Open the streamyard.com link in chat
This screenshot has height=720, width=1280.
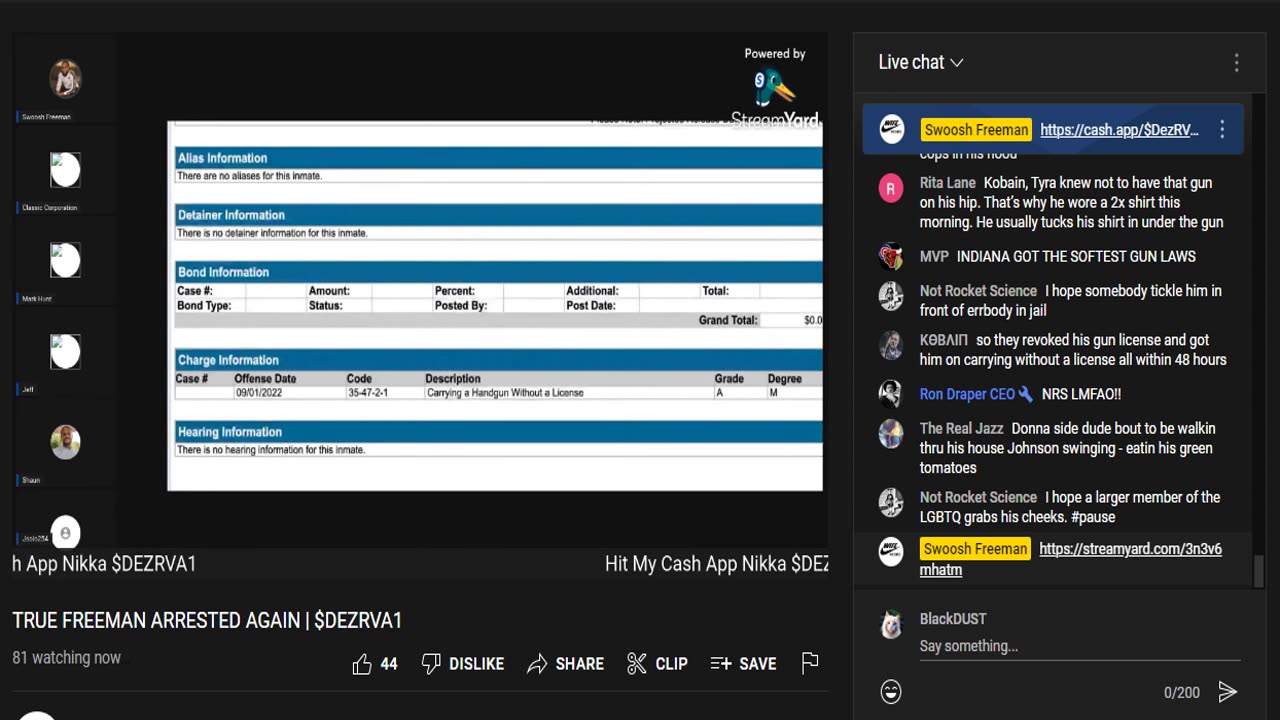(x=1071, y=559)
